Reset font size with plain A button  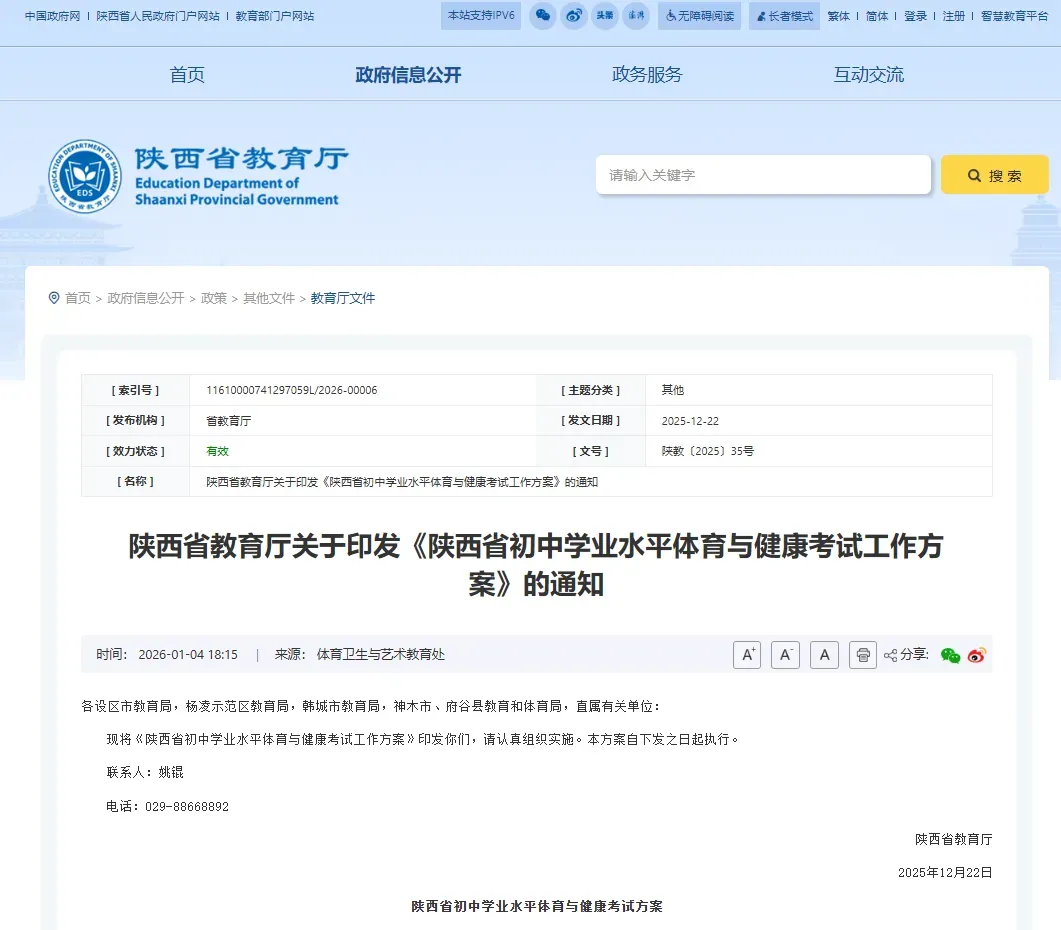click(824, 655)
